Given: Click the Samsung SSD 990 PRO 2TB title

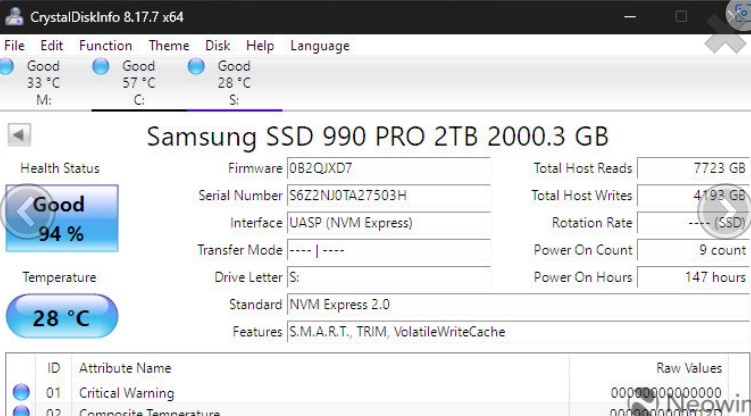Looking at the screenshot, I should point(377,136).
